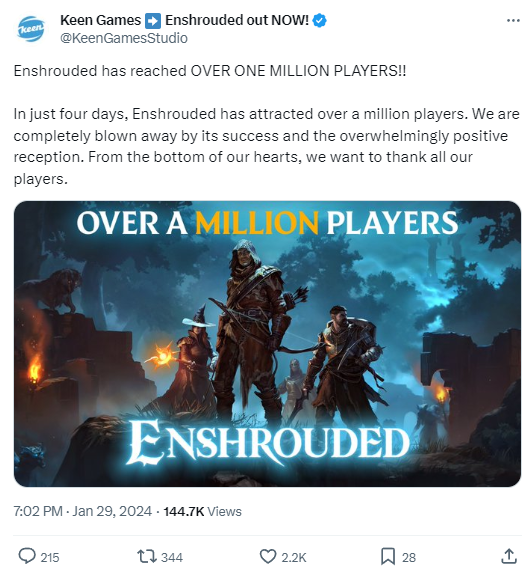Click the Keen Games display name
This screenshot has width=530, height=576.
[100, 20]
